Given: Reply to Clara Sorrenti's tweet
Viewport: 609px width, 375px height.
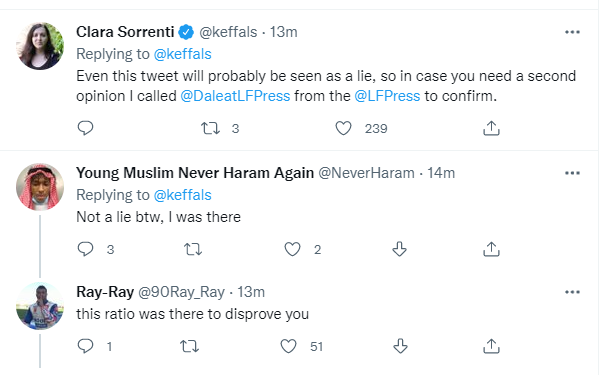Looking at the screenshot, I should tap(85, 128).
